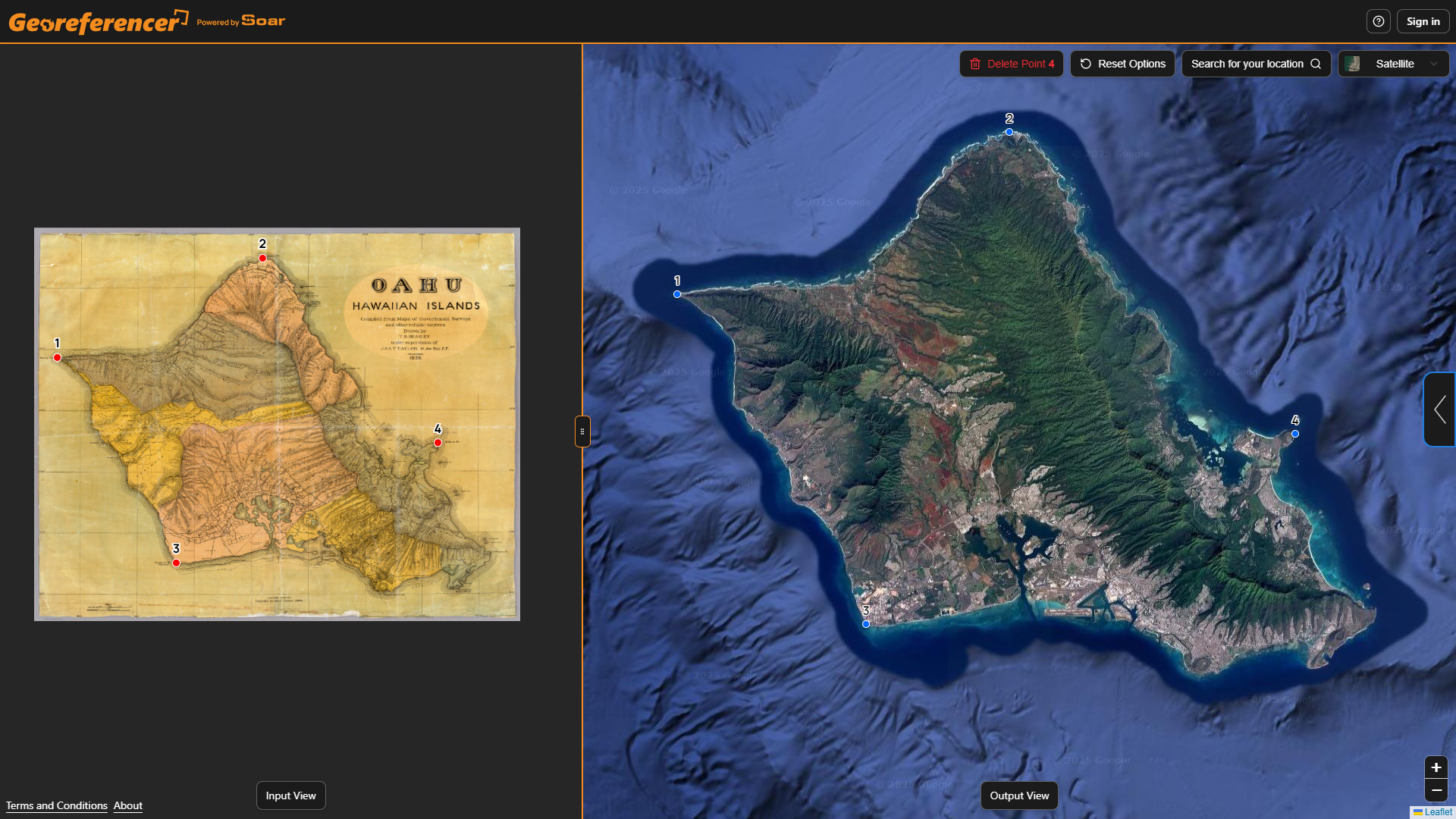Viewport: 1456px width, 819px height.
Task: Expand the Satellite basemap dropdown chevron
Action: click(x=1436, y=64)
